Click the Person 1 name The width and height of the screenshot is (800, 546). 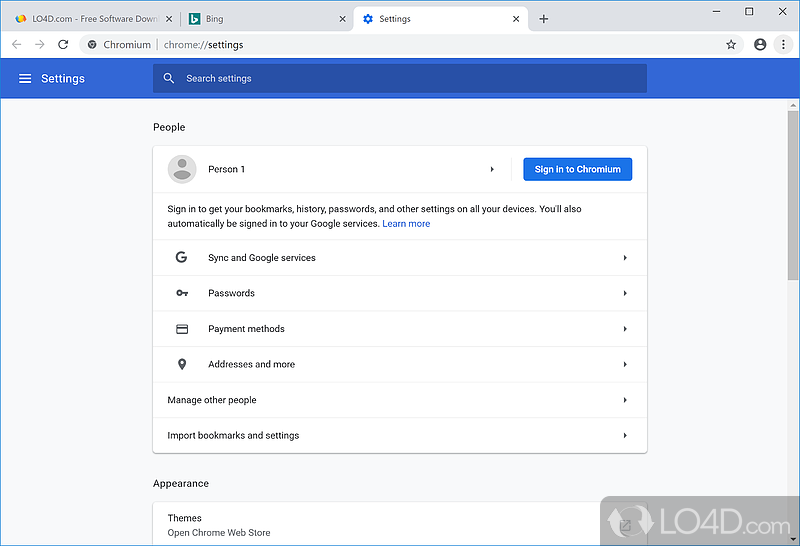coord(227,169)
